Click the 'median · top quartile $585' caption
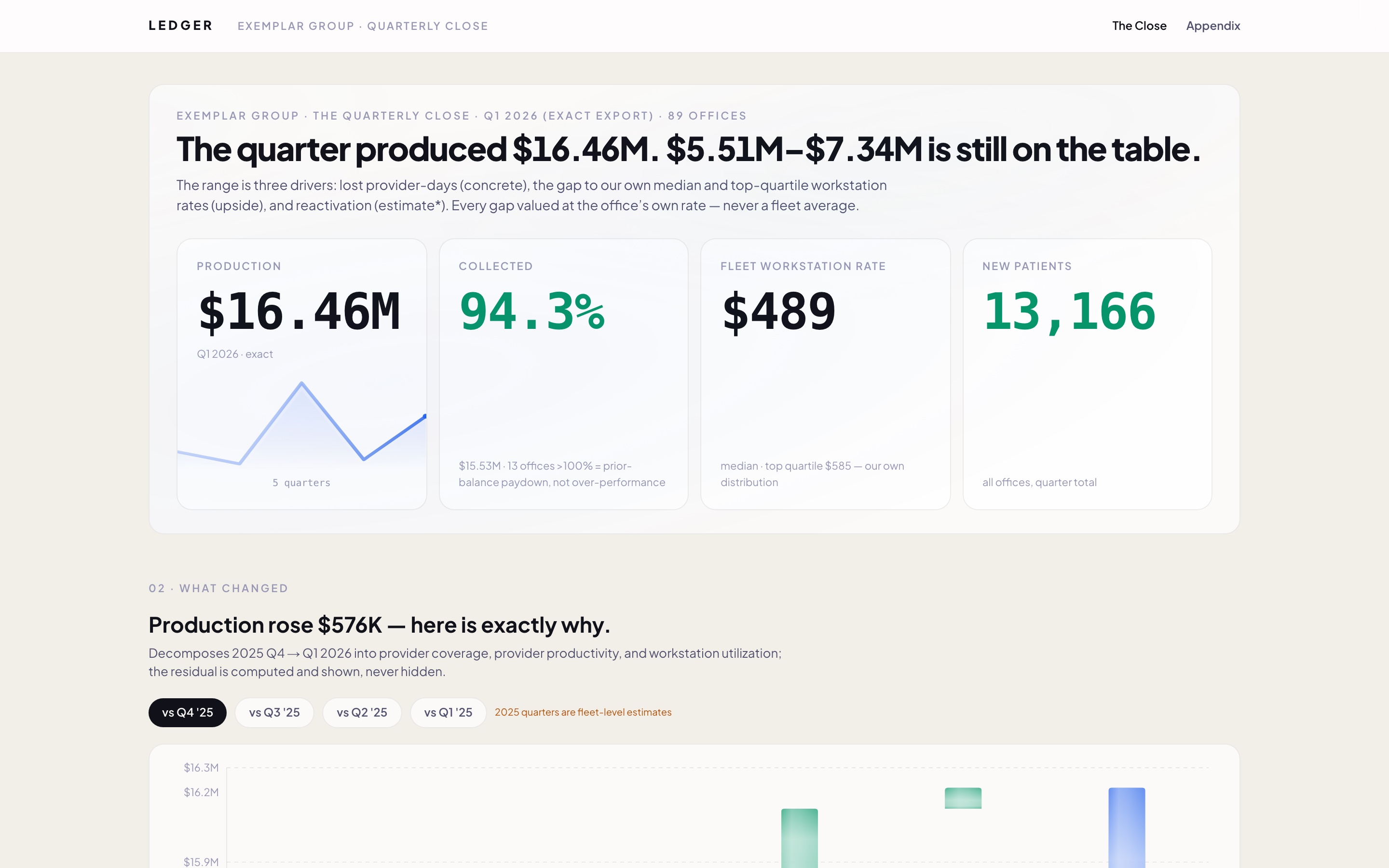The width and height of the screenshot is (1389, 868). point(812,474)
